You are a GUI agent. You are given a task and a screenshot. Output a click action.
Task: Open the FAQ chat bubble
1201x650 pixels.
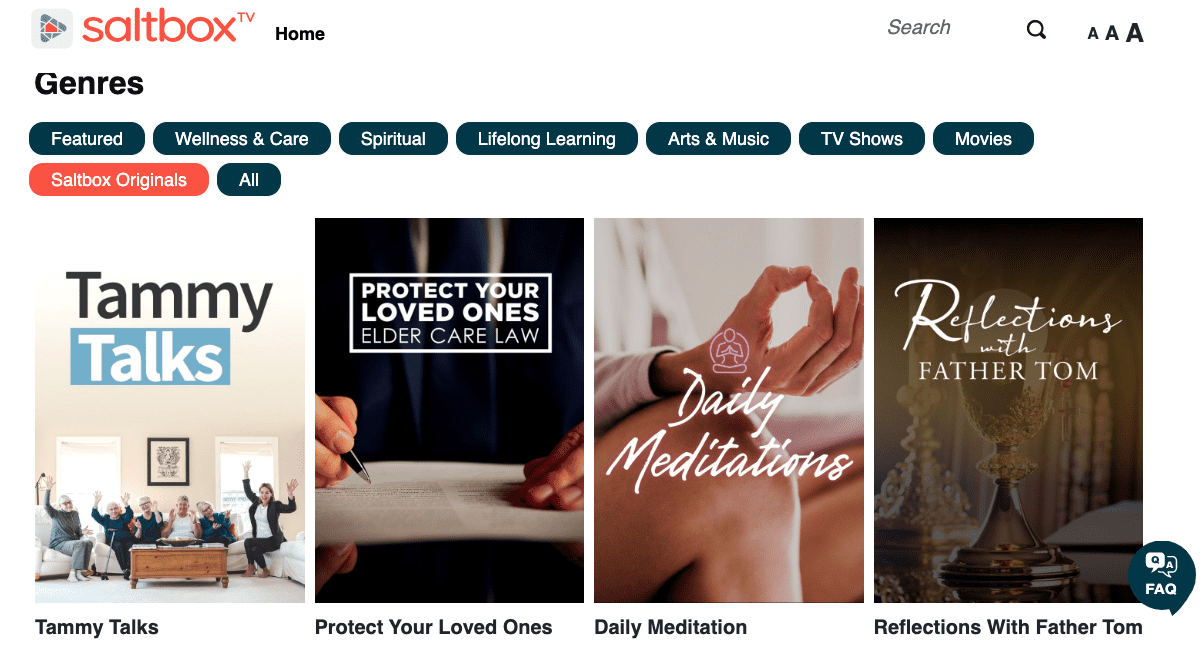pyautogui.click(x=1161, y=577)
